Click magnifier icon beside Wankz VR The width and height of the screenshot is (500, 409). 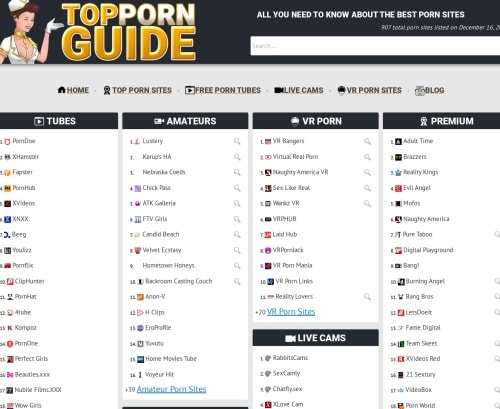click(x=367, y=203)
